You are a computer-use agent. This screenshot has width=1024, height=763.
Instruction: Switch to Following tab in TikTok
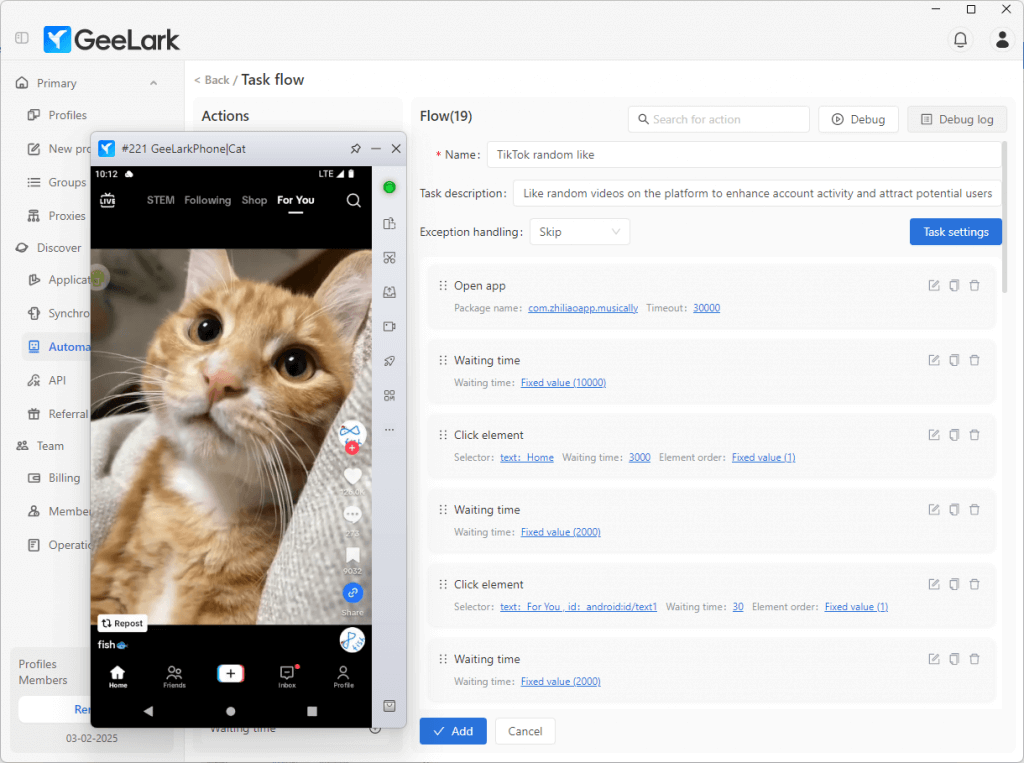coord(207,200)
